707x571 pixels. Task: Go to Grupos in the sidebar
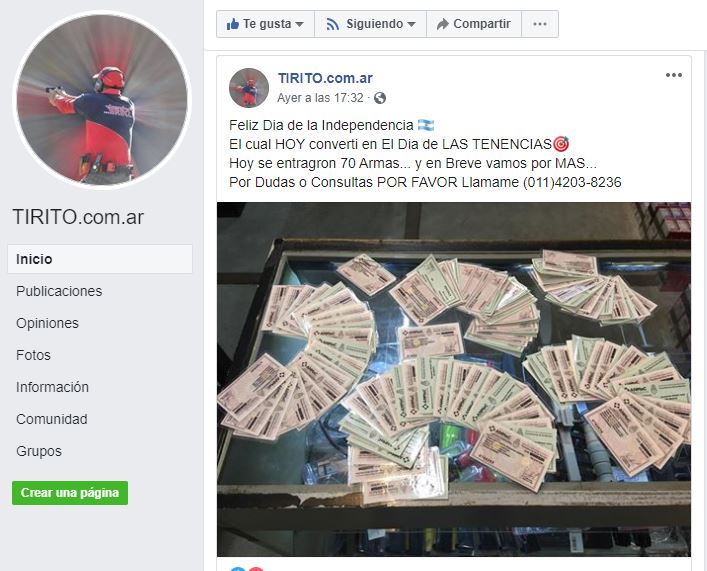point(39,451)
